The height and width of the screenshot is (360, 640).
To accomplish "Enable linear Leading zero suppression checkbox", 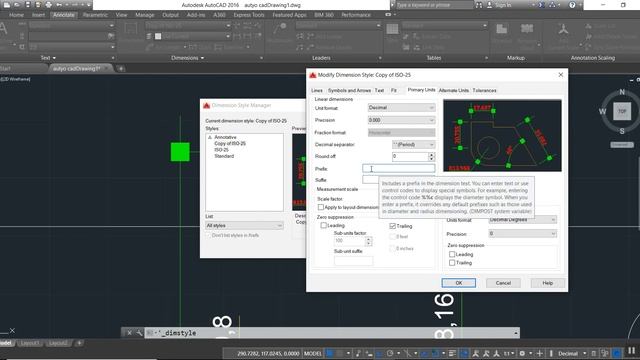I will (324, 225).
